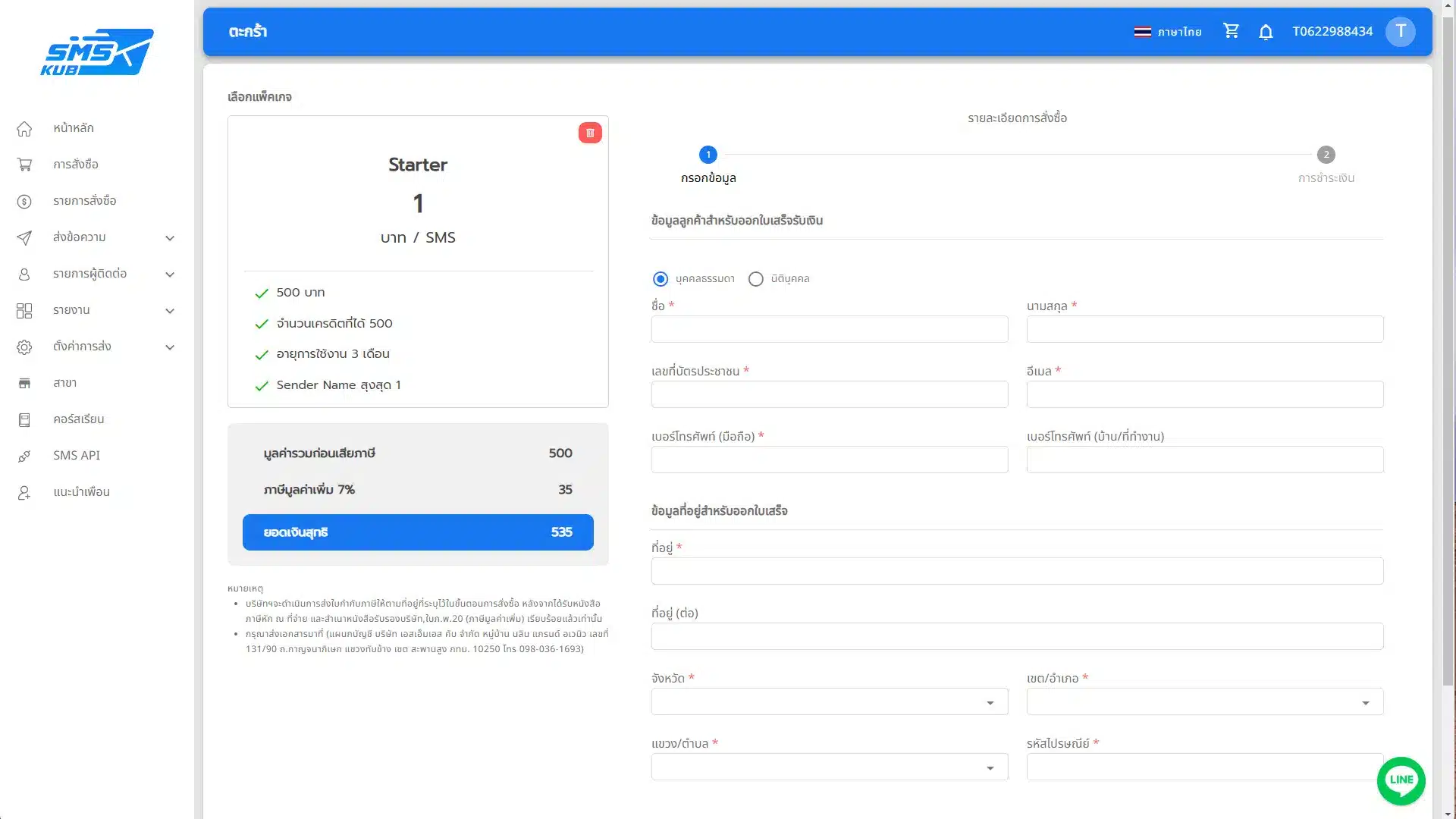Go to รายการสั่งซื้อ in sidebar
The height and width of the screenshot is (819, 1456).
pos(84,201)
